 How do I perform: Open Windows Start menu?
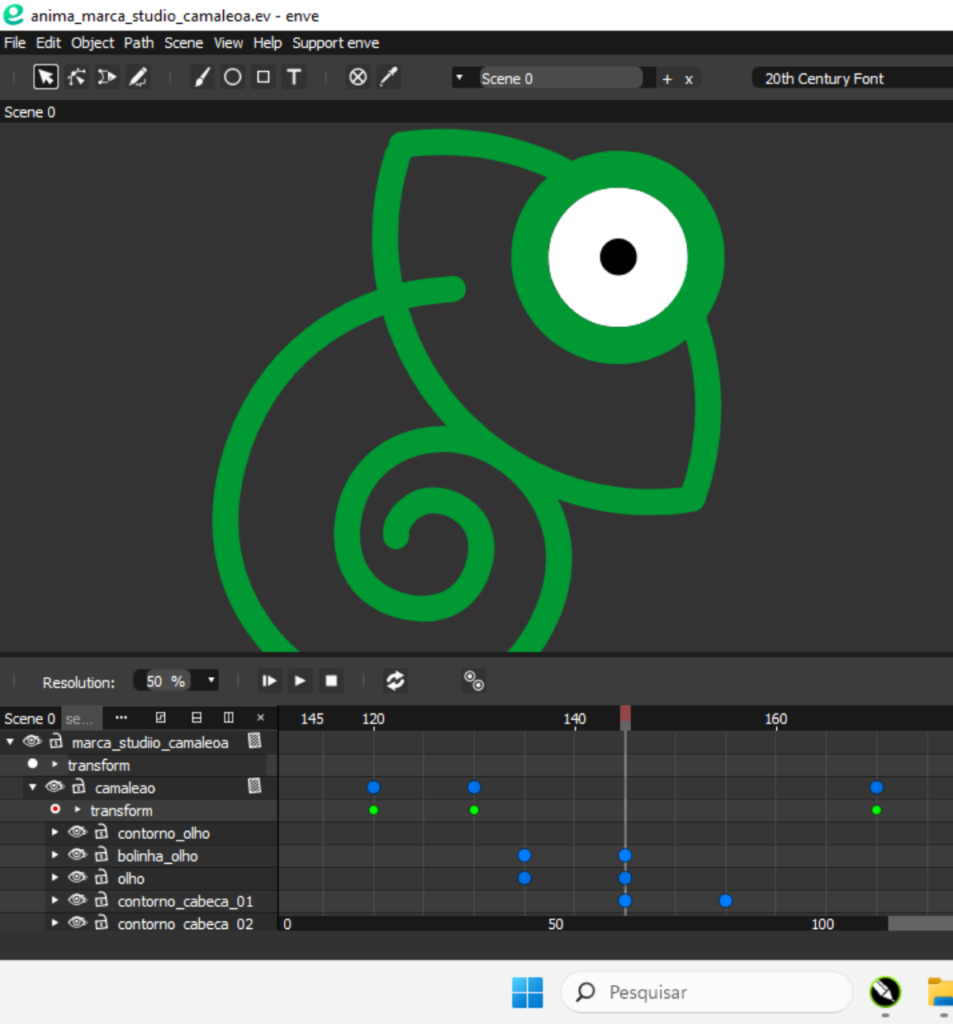pos(527,992)
